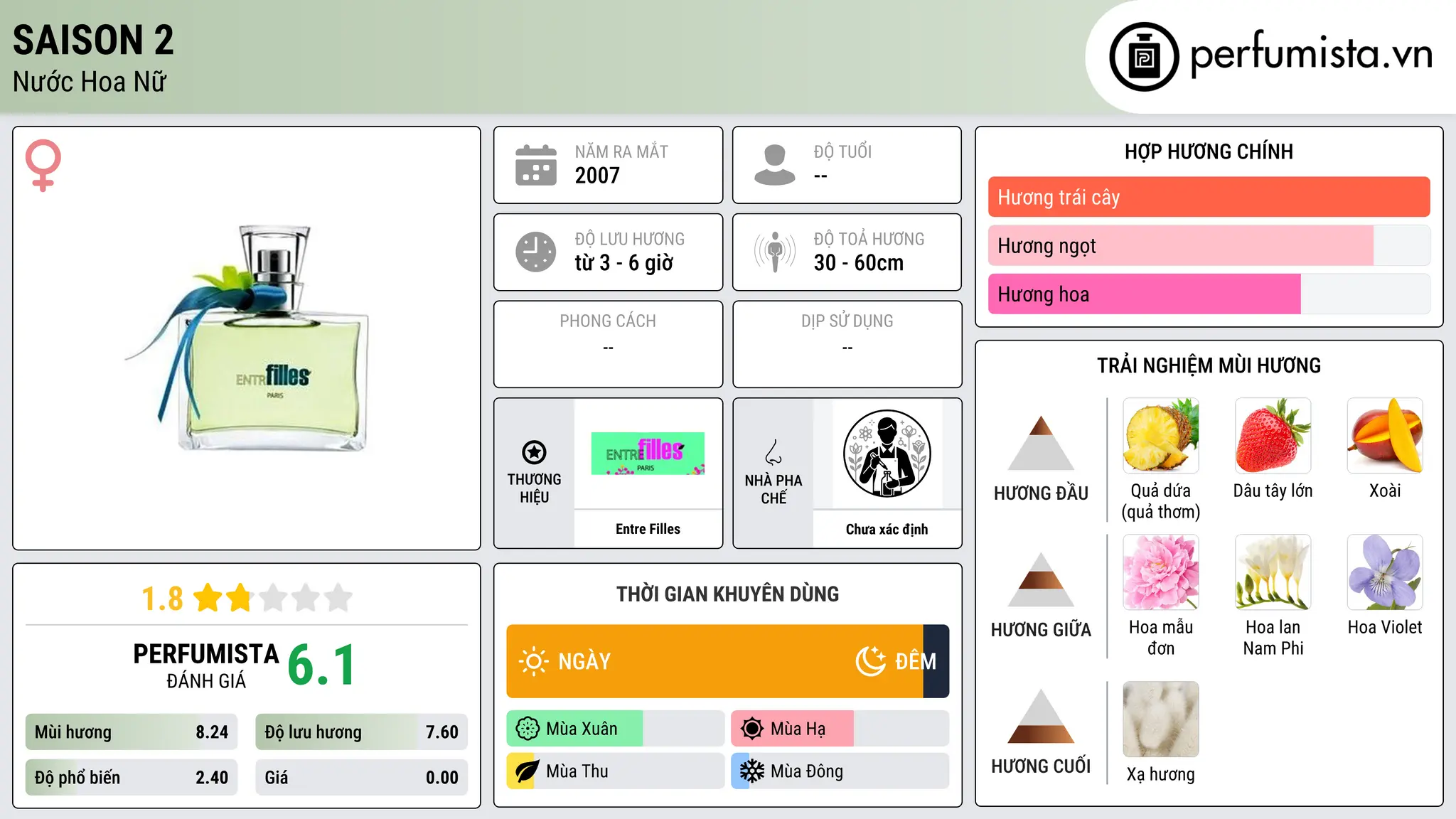Screen dimensions: 1456x819
Task: Click the orange Ngày day-usage bar
Action: point(714,661)
